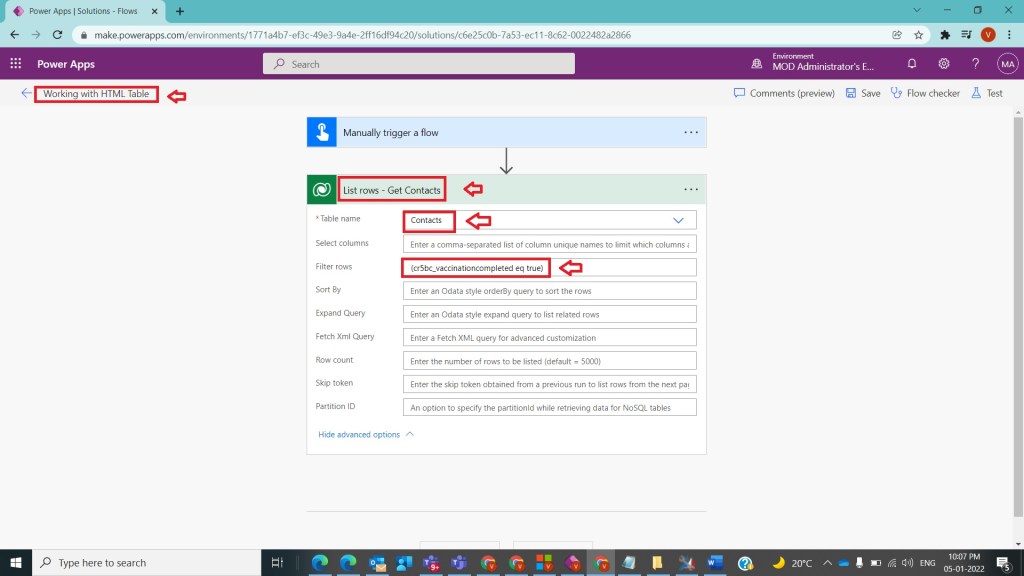The width and height of the screenshot is (1024, 576).
Task: Click the Filter rows input field
Action: 550,267
